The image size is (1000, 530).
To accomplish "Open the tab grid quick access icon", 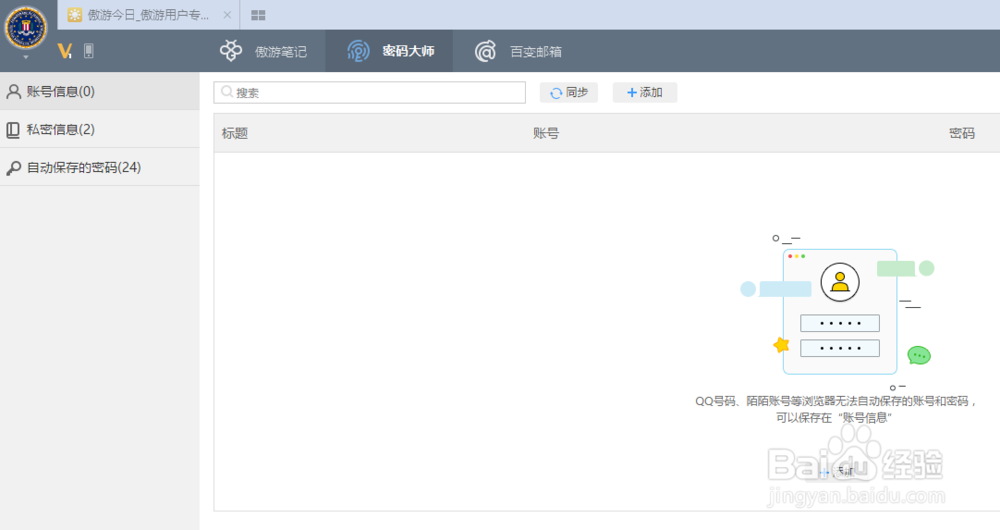I will pyautogui.click(x=258, y=15).
